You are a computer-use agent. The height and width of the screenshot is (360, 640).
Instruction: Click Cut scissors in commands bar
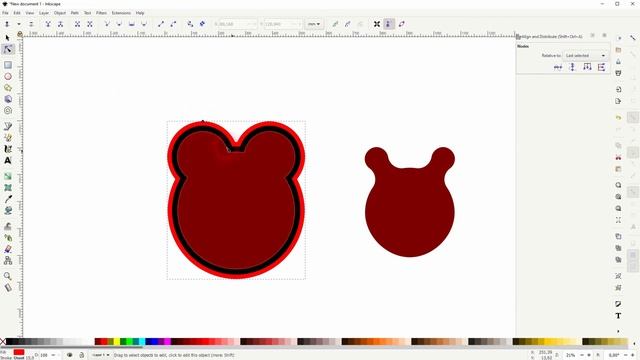[x=618, y=157]
